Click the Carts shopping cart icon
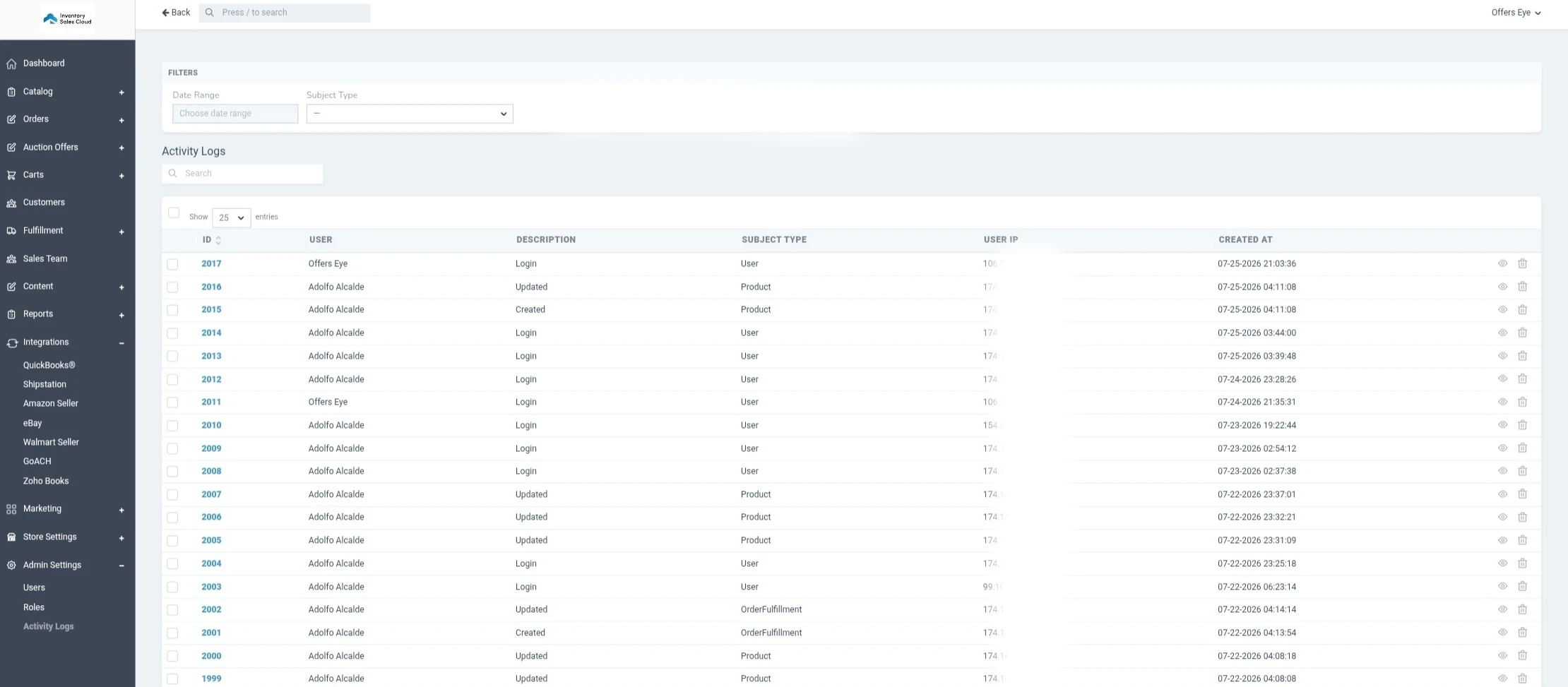Screen dimensions: 1568x687 (11, 175)
